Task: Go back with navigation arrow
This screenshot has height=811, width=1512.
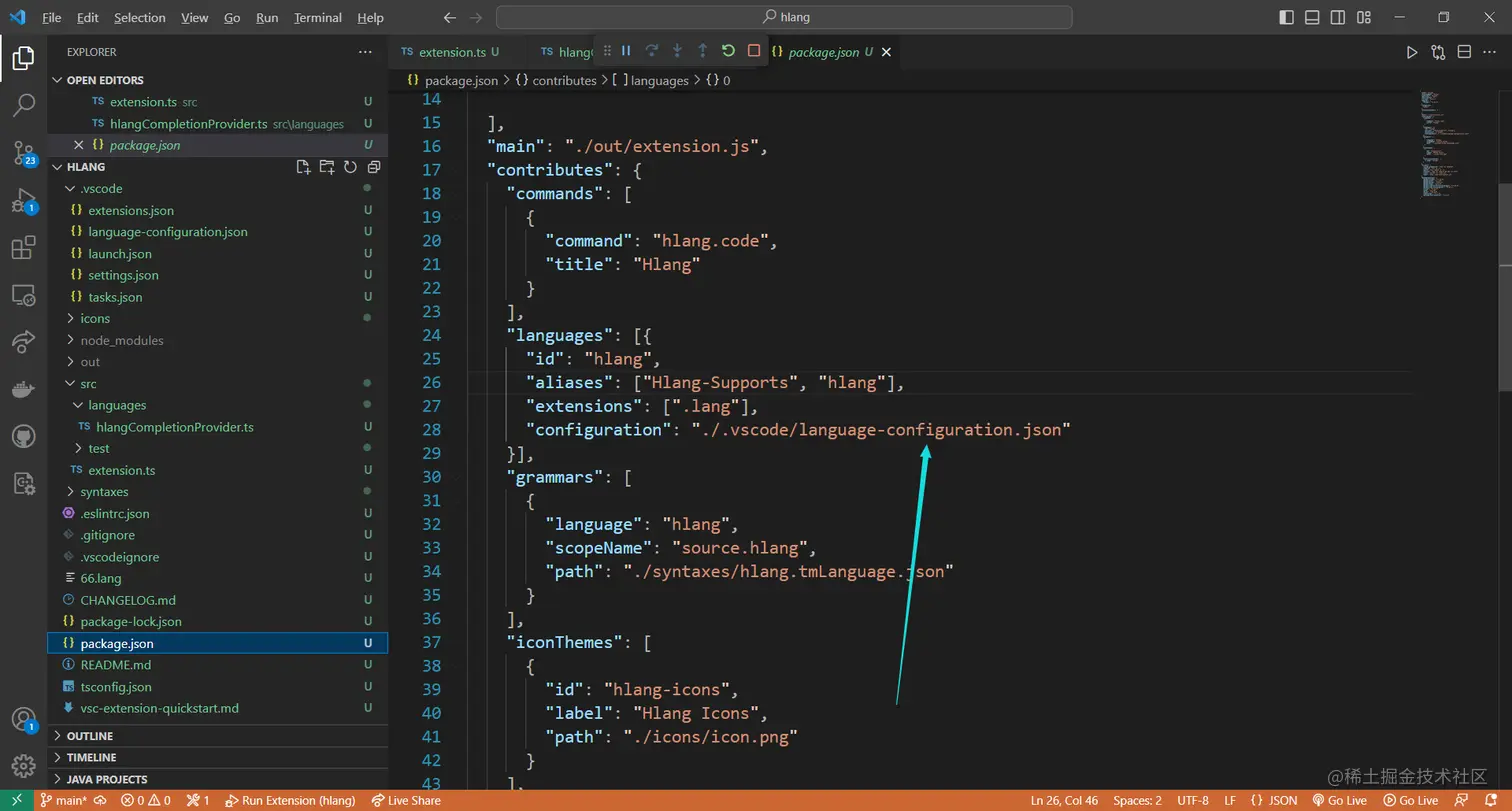Action: pos(450,17)
